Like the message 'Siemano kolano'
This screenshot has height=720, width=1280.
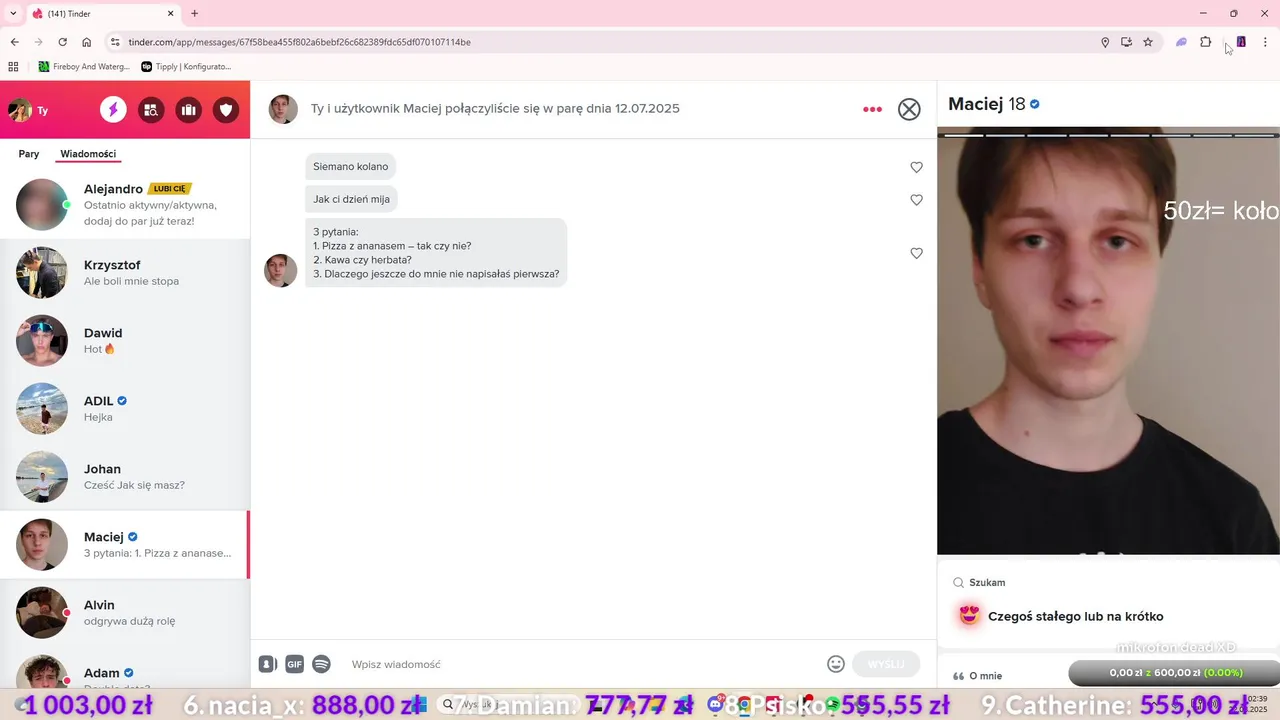(x=916, y=167)
